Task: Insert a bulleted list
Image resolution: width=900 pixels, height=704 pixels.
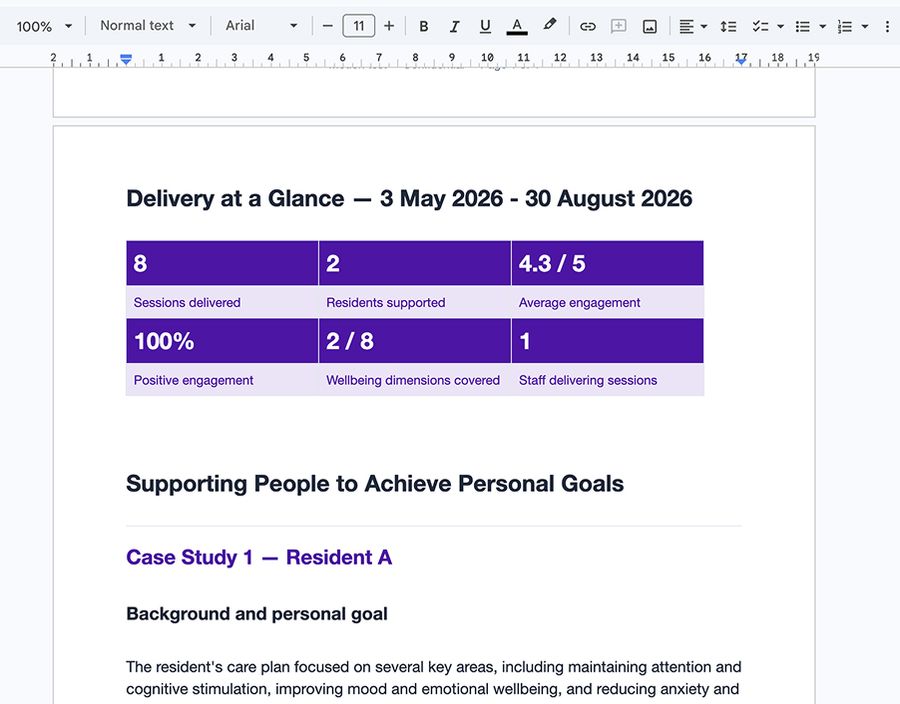Action: (802, 26)
